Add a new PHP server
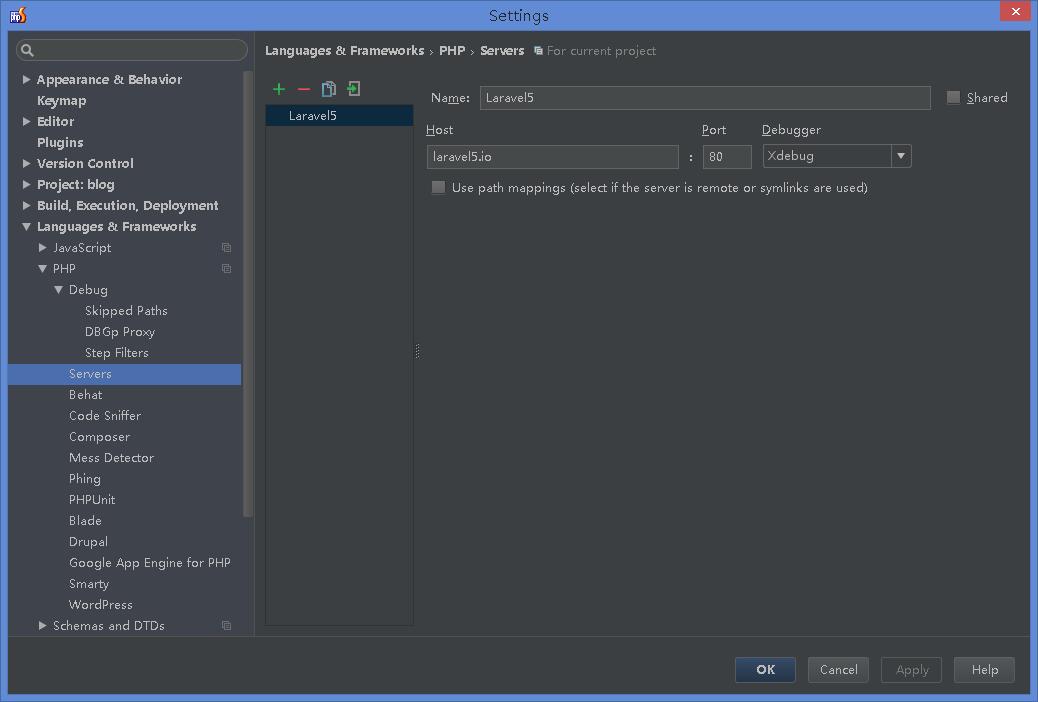 click(x=279, y=89)
